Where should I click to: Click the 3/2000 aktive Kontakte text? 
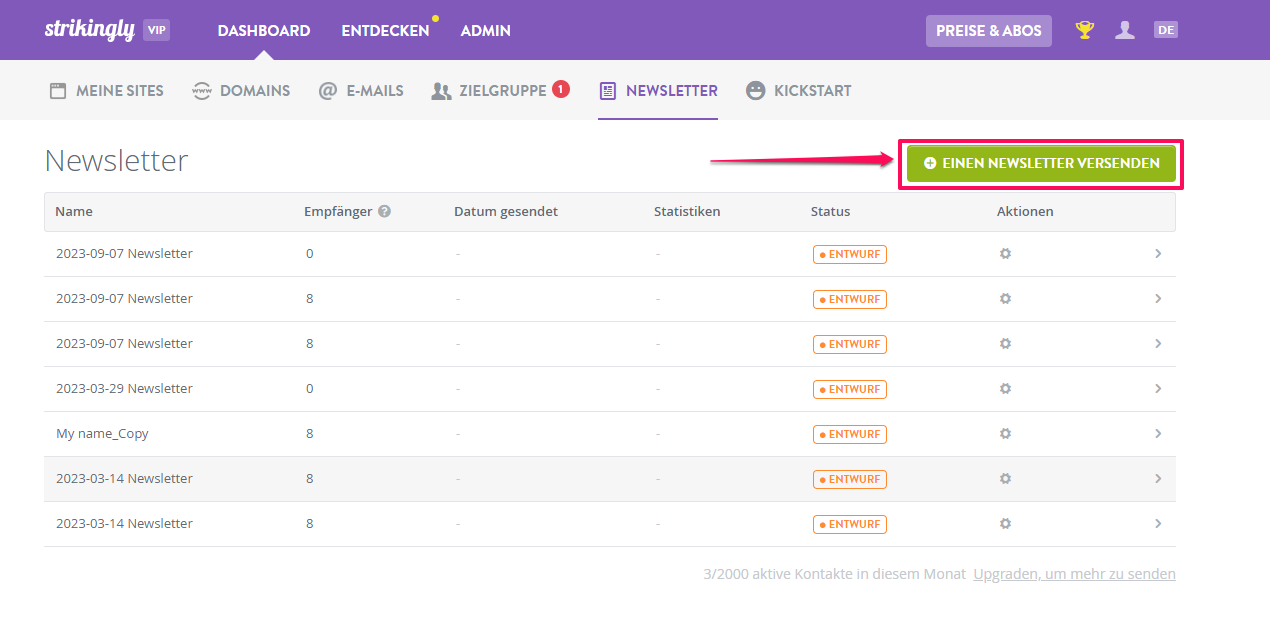pyautogui.click(x=834, y=574)
